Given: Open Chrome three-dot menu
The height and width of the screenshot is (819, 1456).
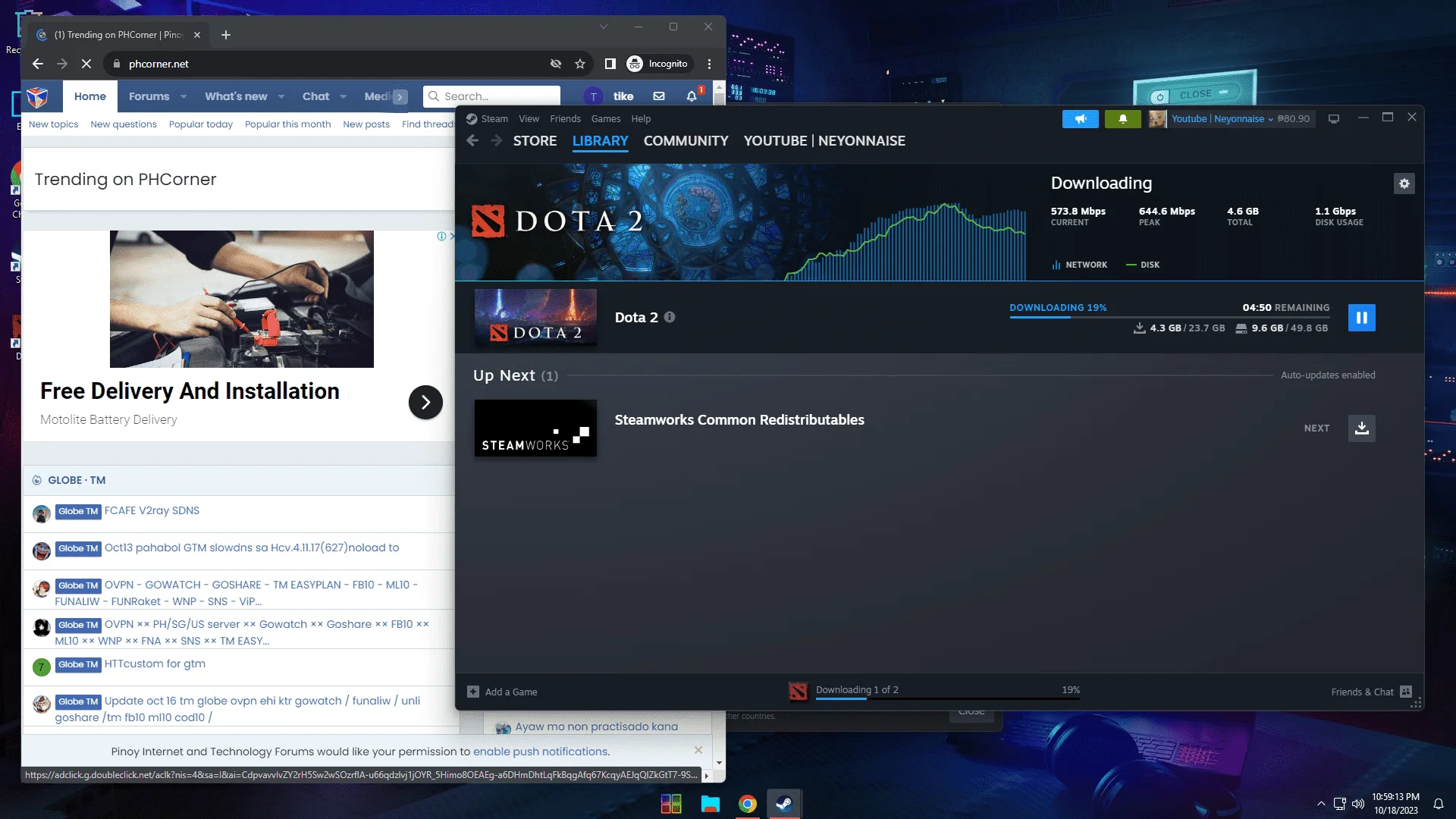Looking at the screenshot, I should click(709, 64).
